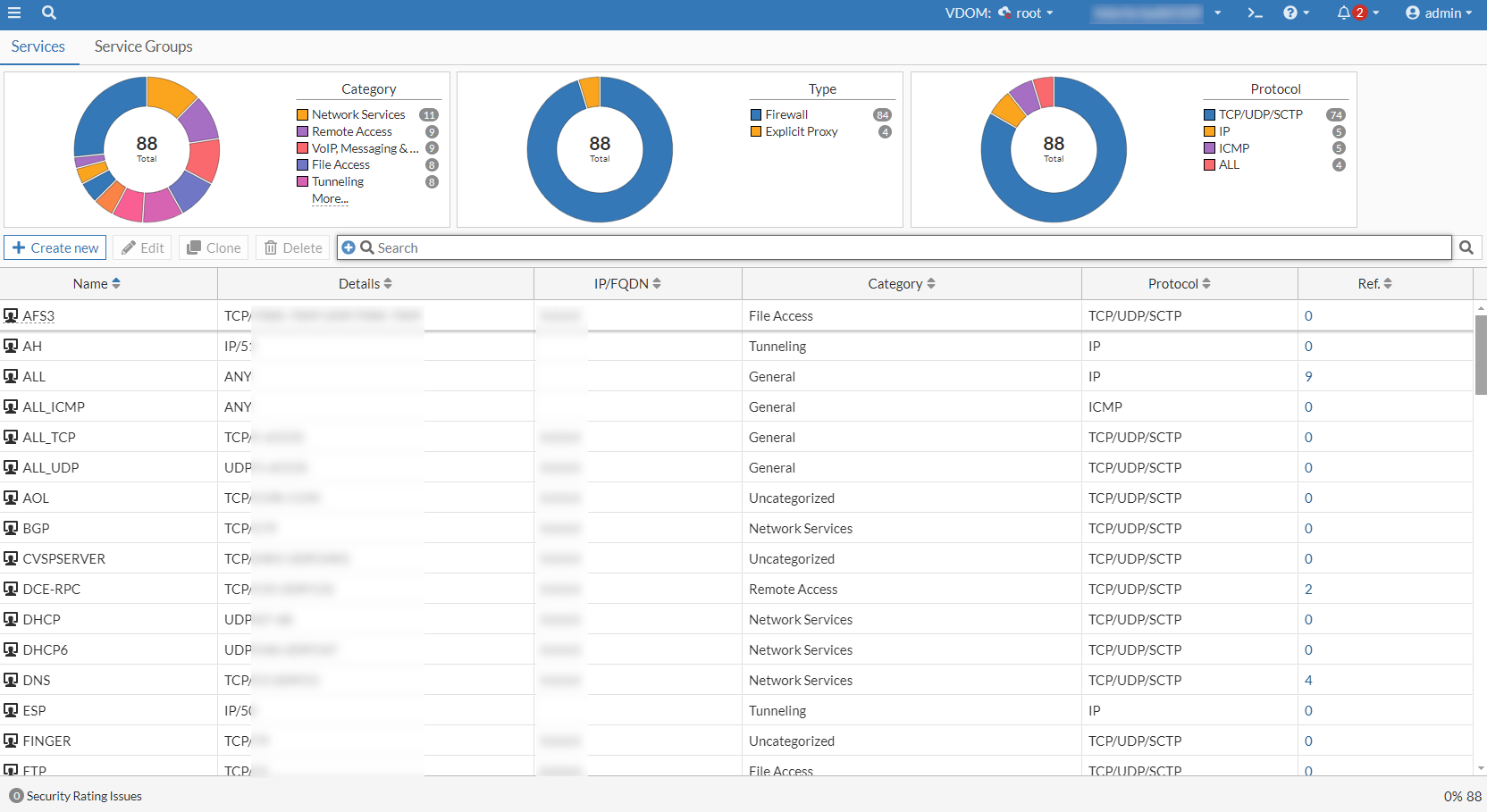Sort table by Category column
The width and height of the screenshot is (1487, 812).
(x=902, y=283)
